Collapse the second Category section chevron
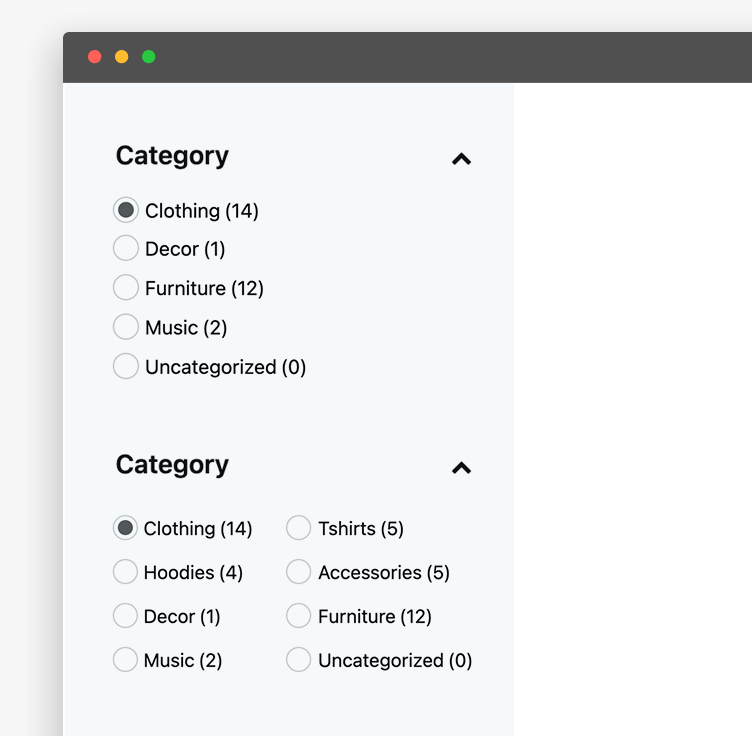This screenshot has height=736, width=752. (461, 468)
